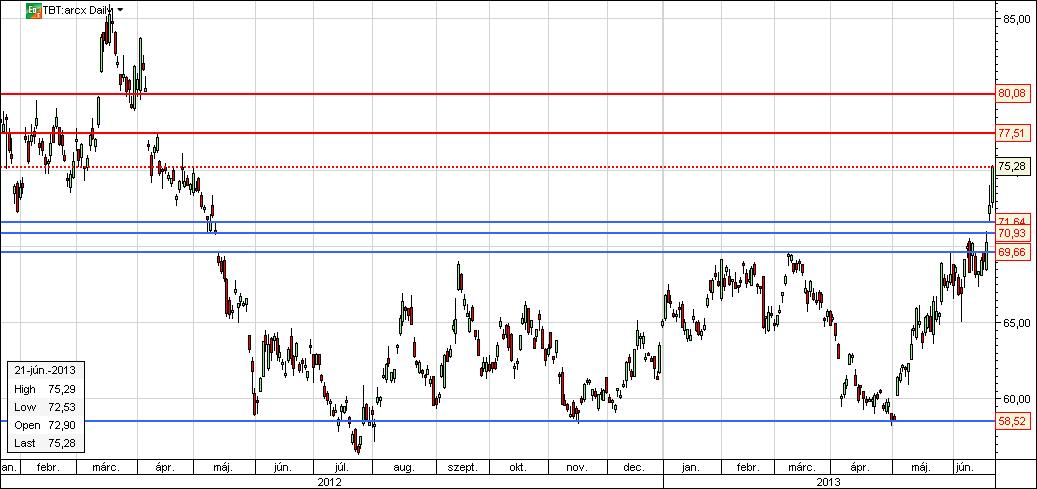Click the okt. month label on time axis
This screenshot has width=1037, height=489.
coord(518,468)
